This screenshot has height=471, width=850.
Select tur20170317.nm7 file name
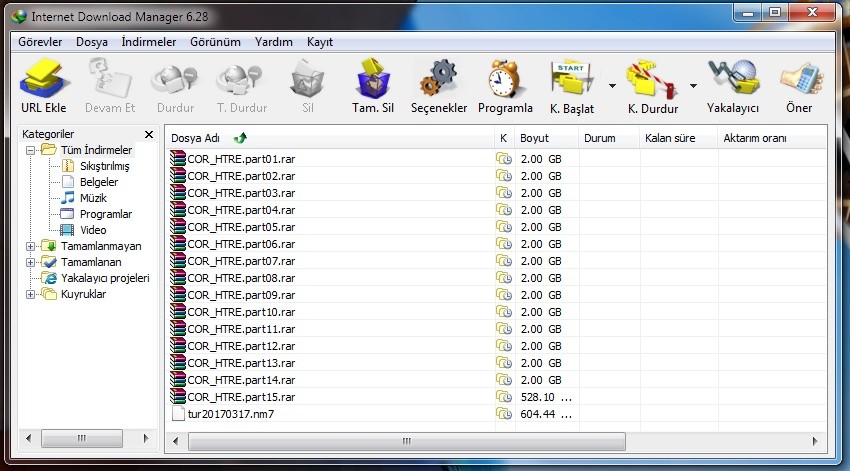click(x=231, y=414)
